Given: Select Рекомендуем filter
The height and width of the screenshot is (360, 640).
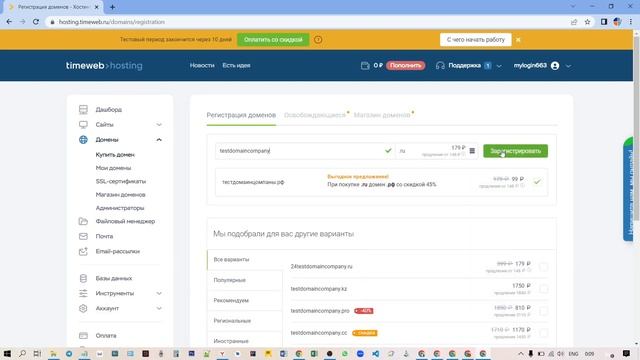Looking at the screenshot, I should (245, 300).
